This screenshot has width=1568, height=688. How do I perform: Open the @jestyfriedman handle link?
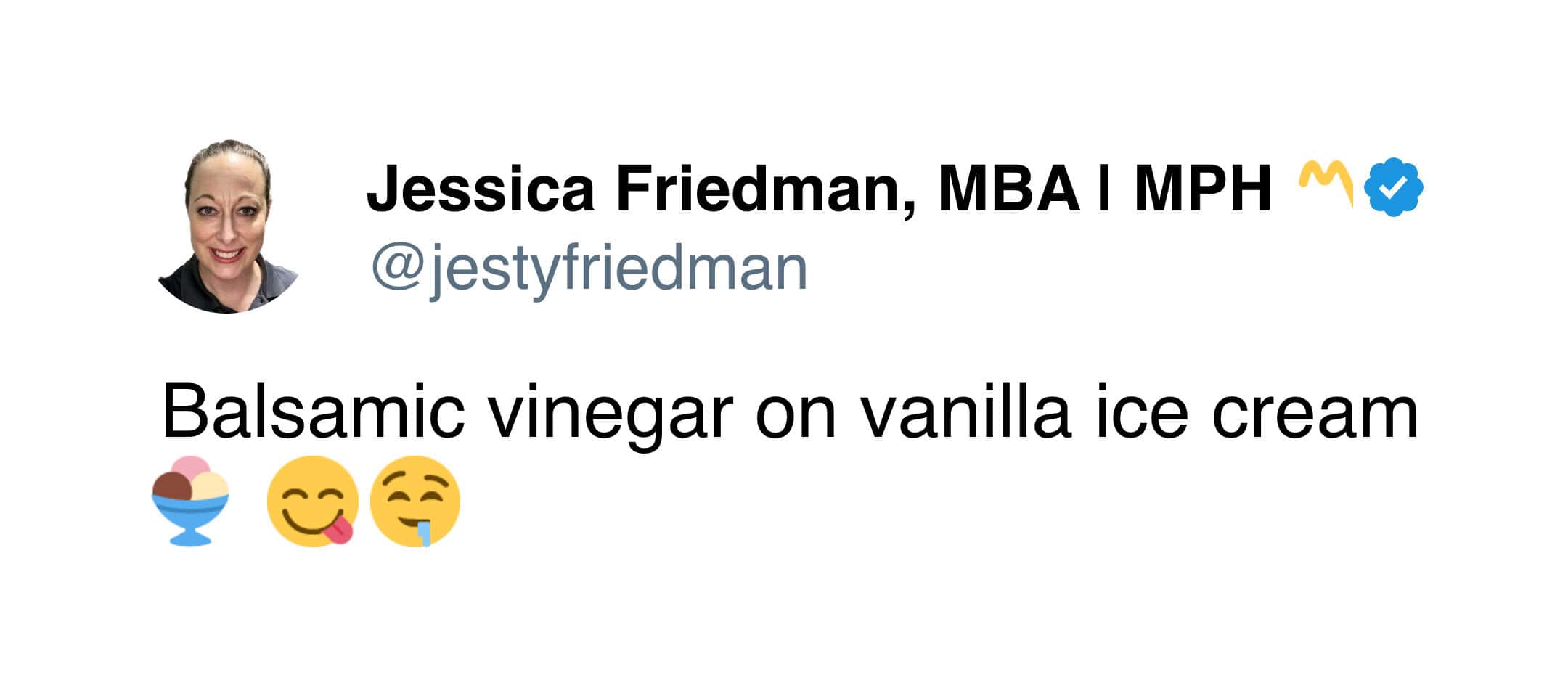pos(589,268)
